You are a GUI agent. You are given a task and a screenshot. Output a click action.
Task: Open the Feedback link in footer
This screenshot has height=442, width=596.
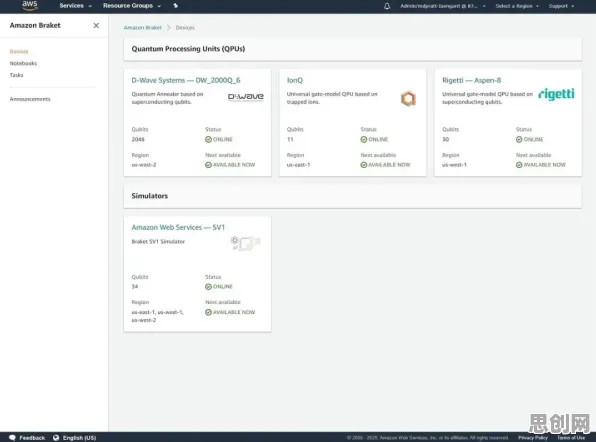(32, 438)
